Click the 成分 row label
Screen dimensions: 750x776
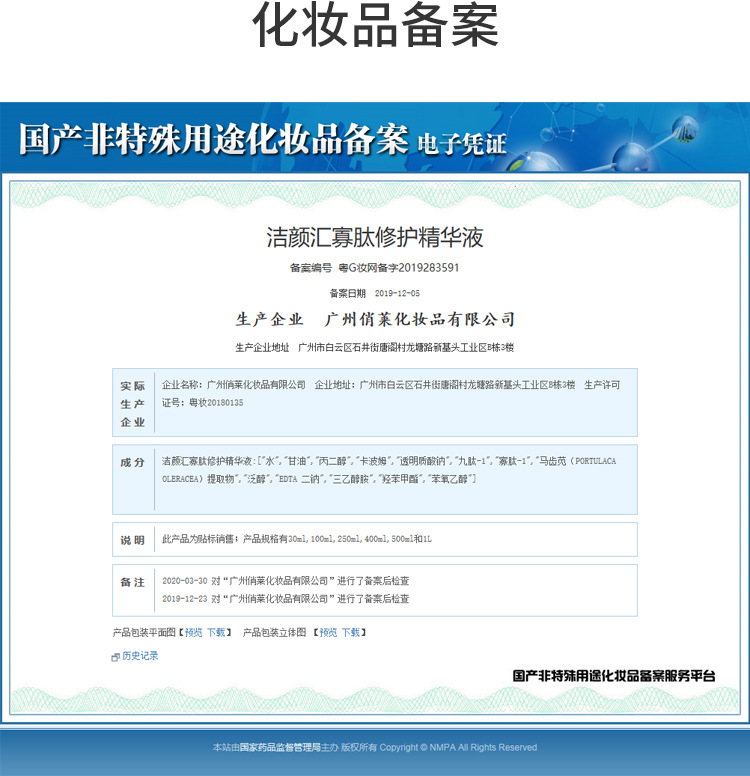pos(133,463)
